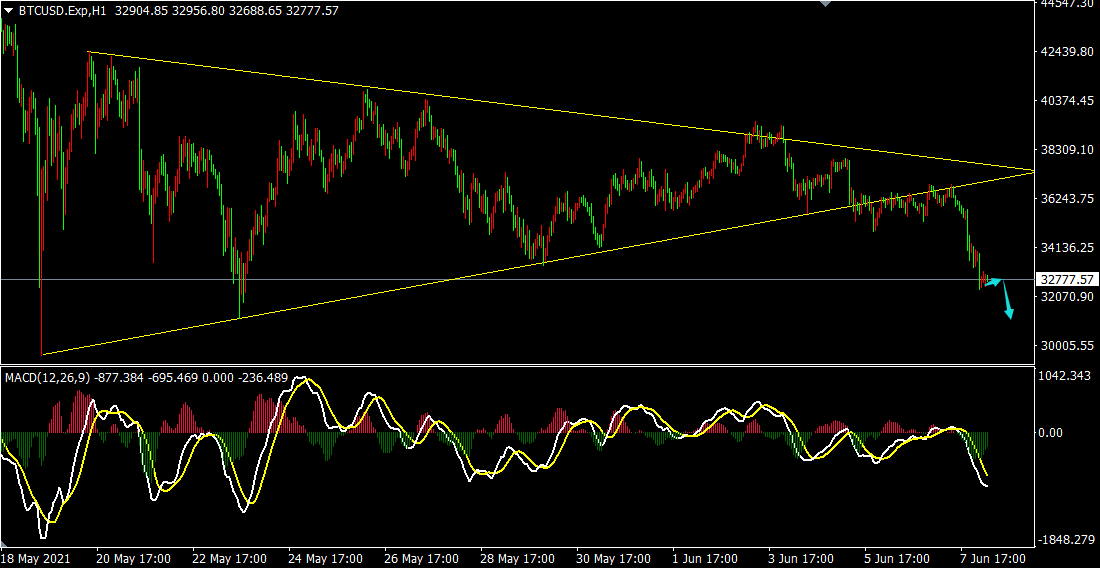
Task: Click the 36243.75 price scale label
Action: click(x=1066, y=199)
